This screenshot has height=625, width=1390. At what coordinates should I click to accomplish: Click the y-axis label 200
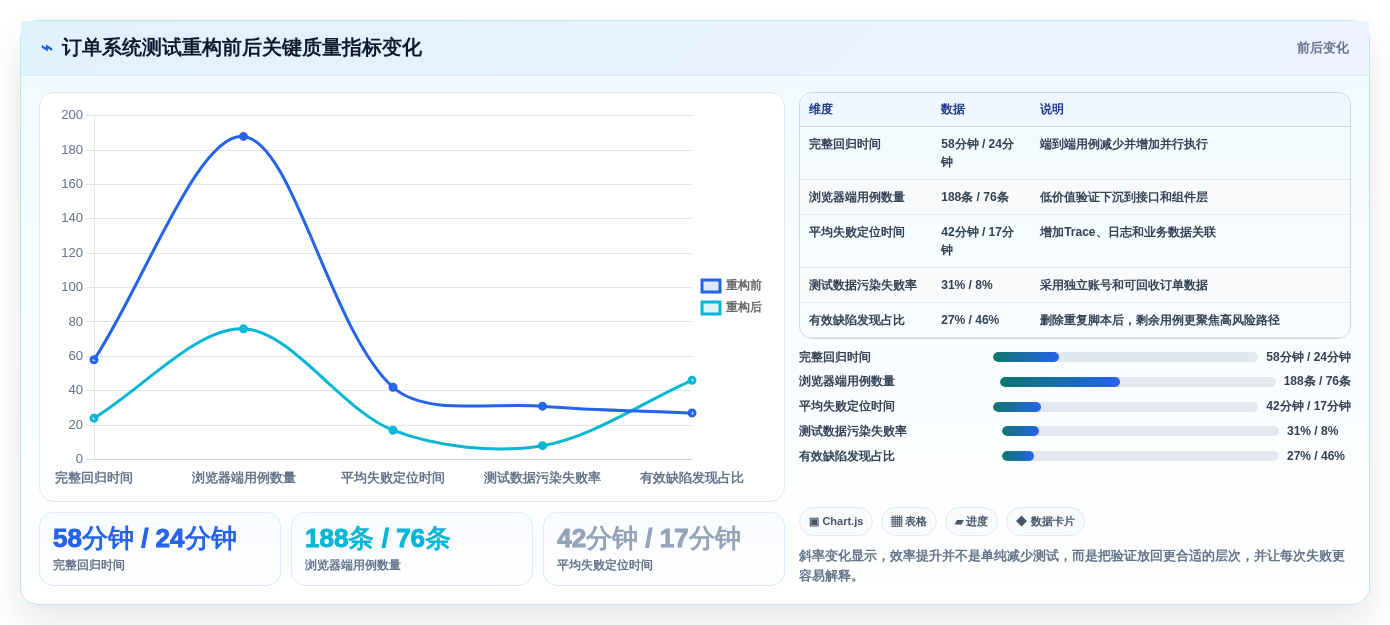tap(72, 115)
